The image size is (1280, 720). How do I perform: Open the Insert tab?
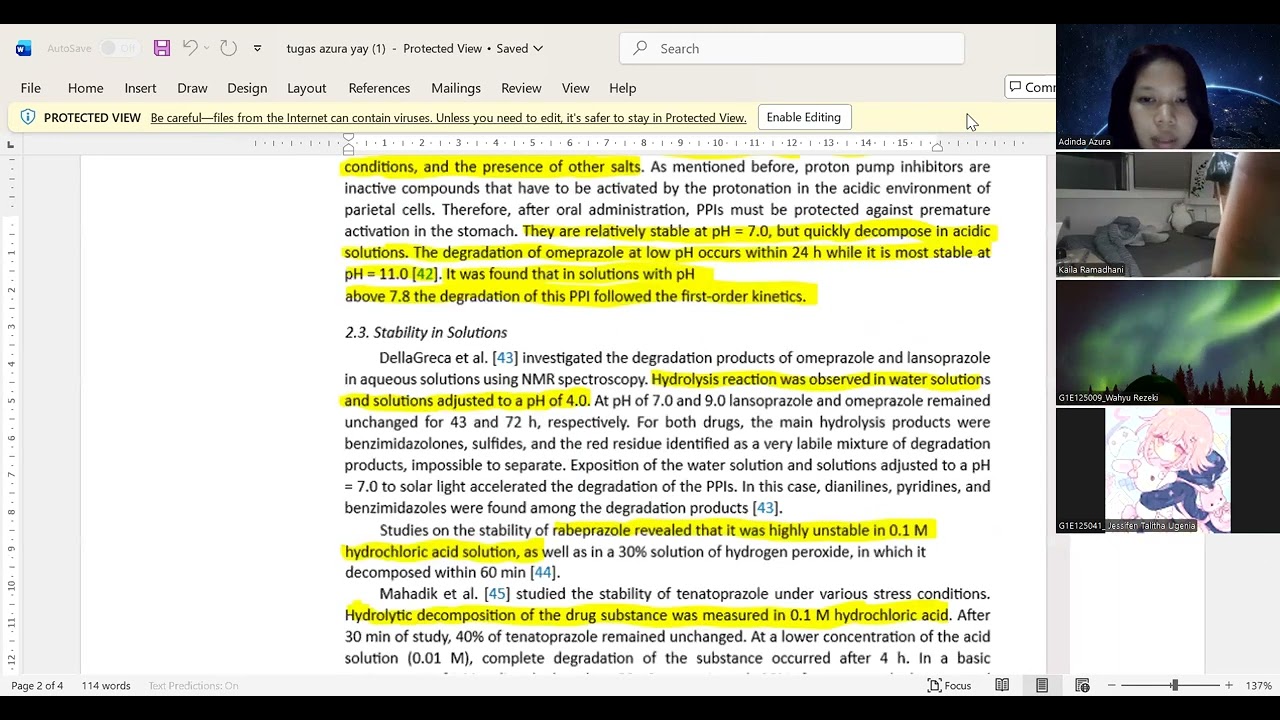141,88
